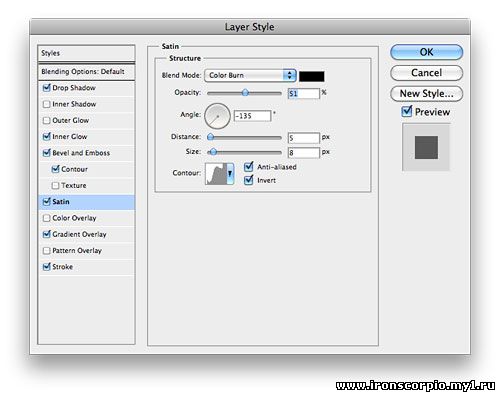Click the Contour curve thumbnail
Viewport: 500px width, 395px height.
coord(216,173)
